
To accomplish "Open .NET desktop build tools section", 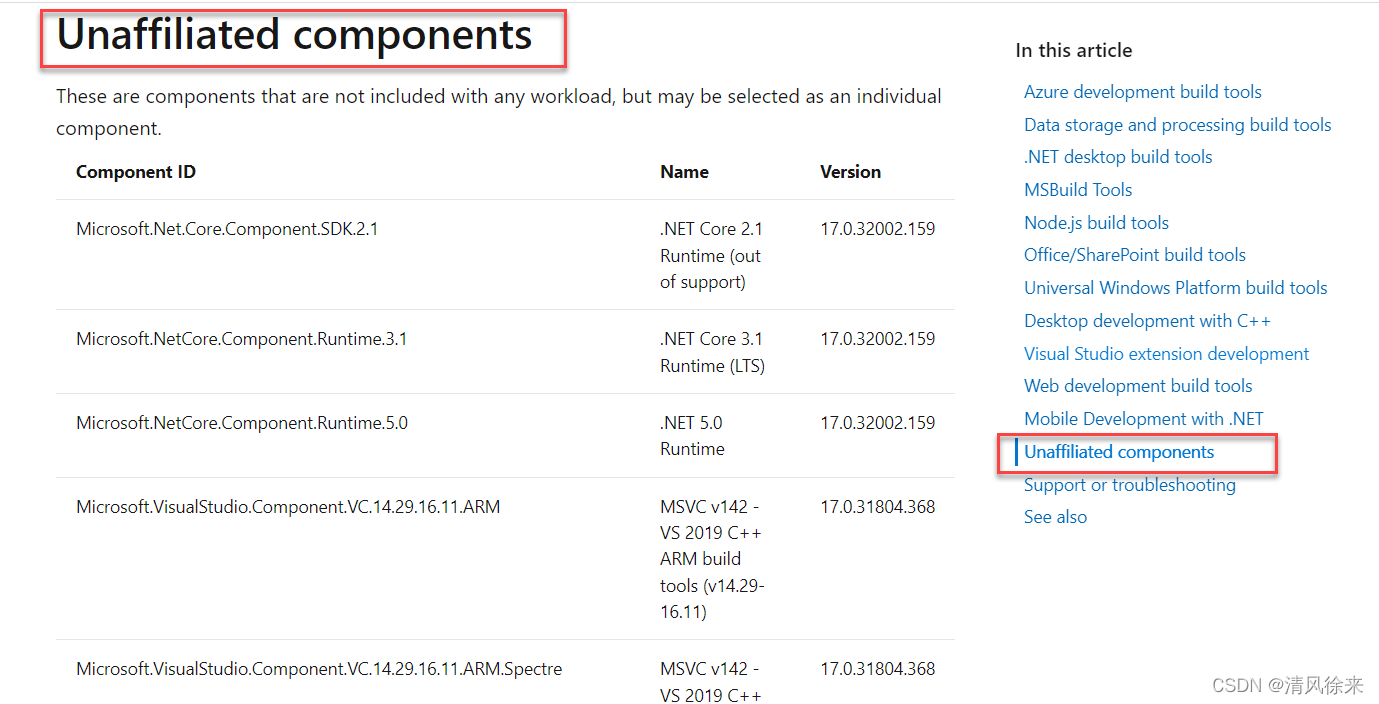I will (1118, 157).
